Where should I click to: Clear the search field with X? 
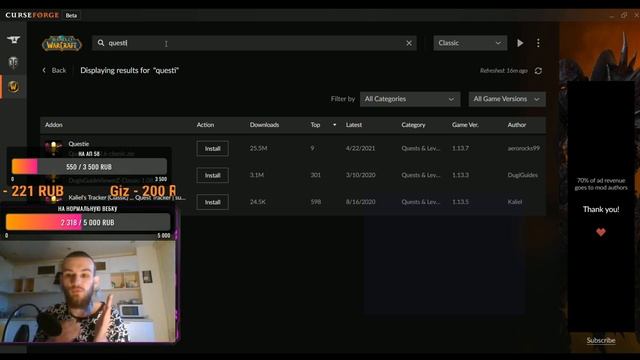point(409,43)
